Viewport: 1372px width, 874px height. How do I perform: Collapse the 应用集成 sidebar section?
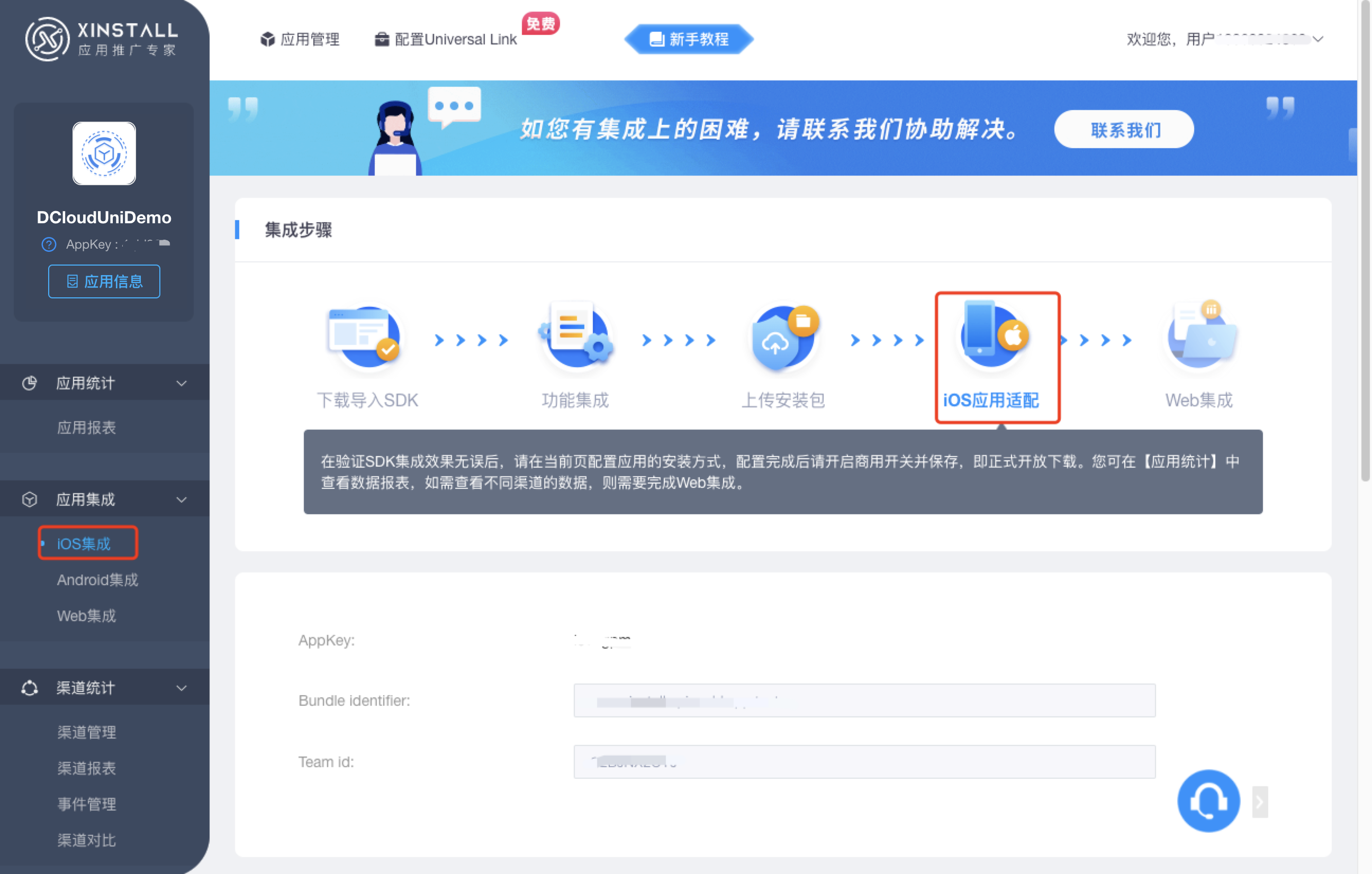tap(181, 499)
